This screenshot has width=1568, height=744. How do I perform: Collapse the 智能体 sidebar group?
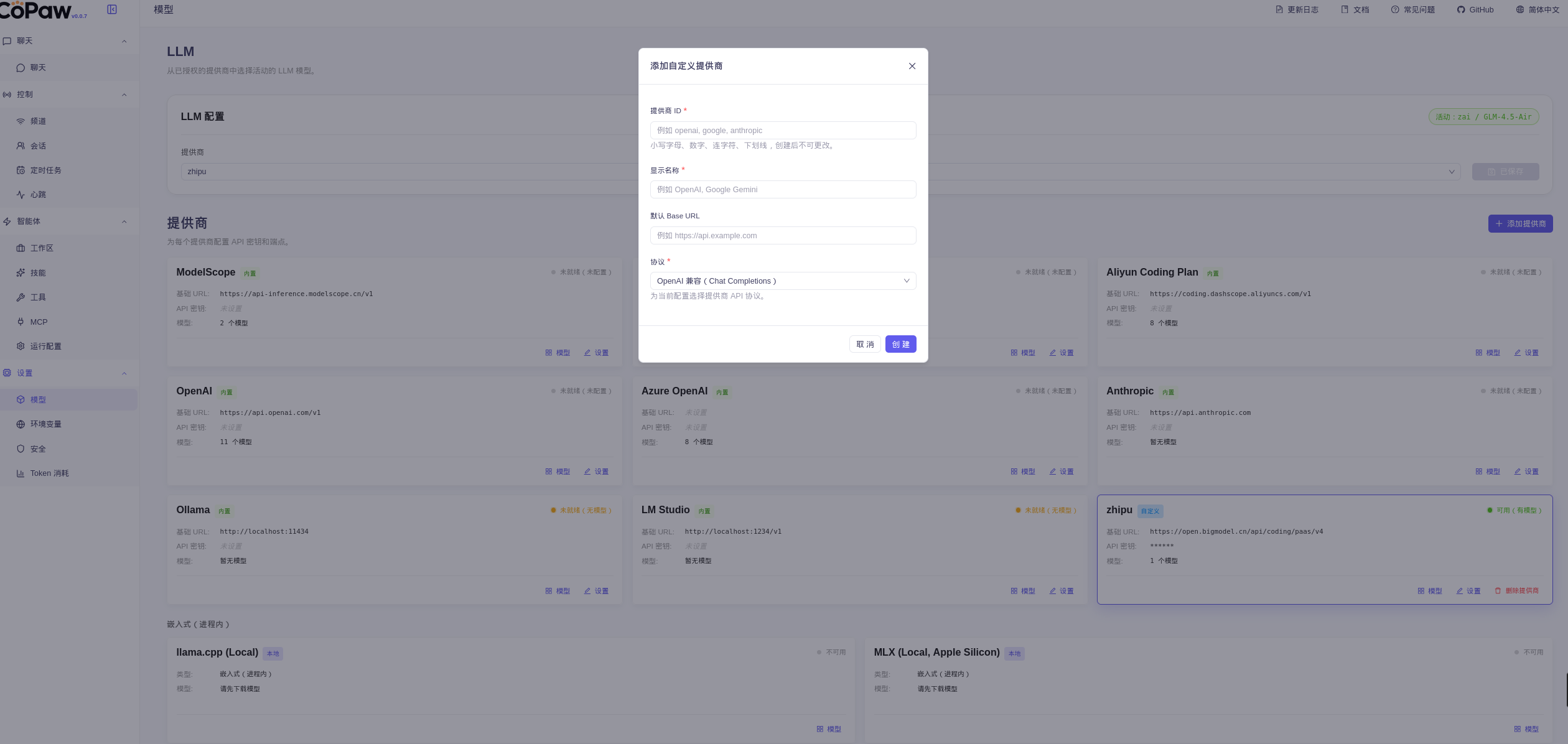(x=124, y=221)
